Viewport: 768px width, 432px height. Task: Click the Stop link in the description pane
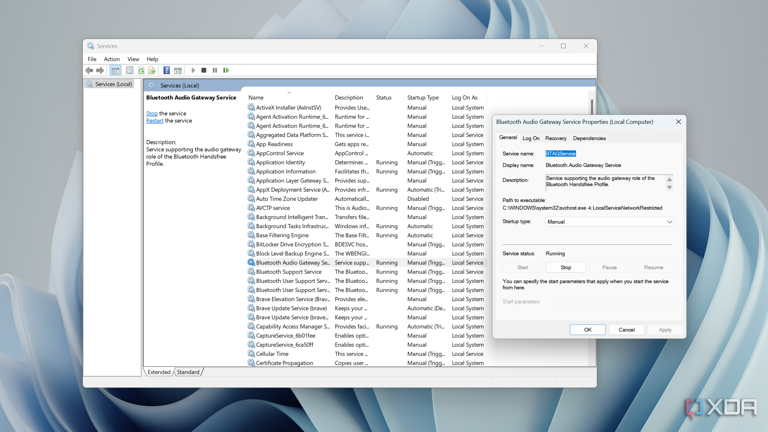(x=152, y=114)
